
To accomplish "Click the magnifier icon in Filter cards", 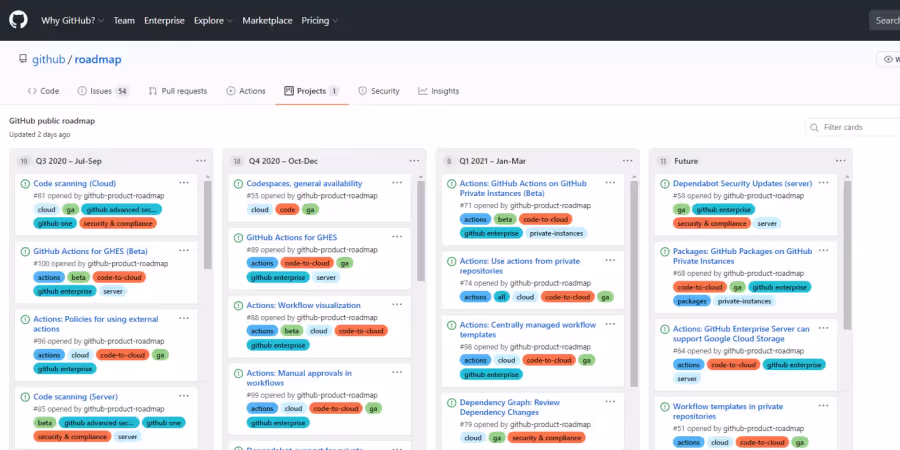I will point(814,127).
